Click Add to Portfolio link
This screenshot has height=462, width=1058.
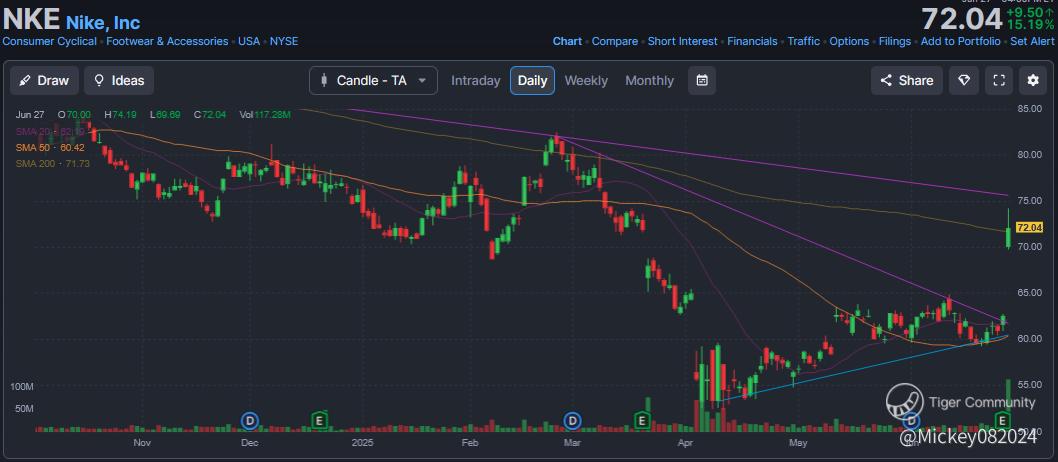click(x=961, y=41)
